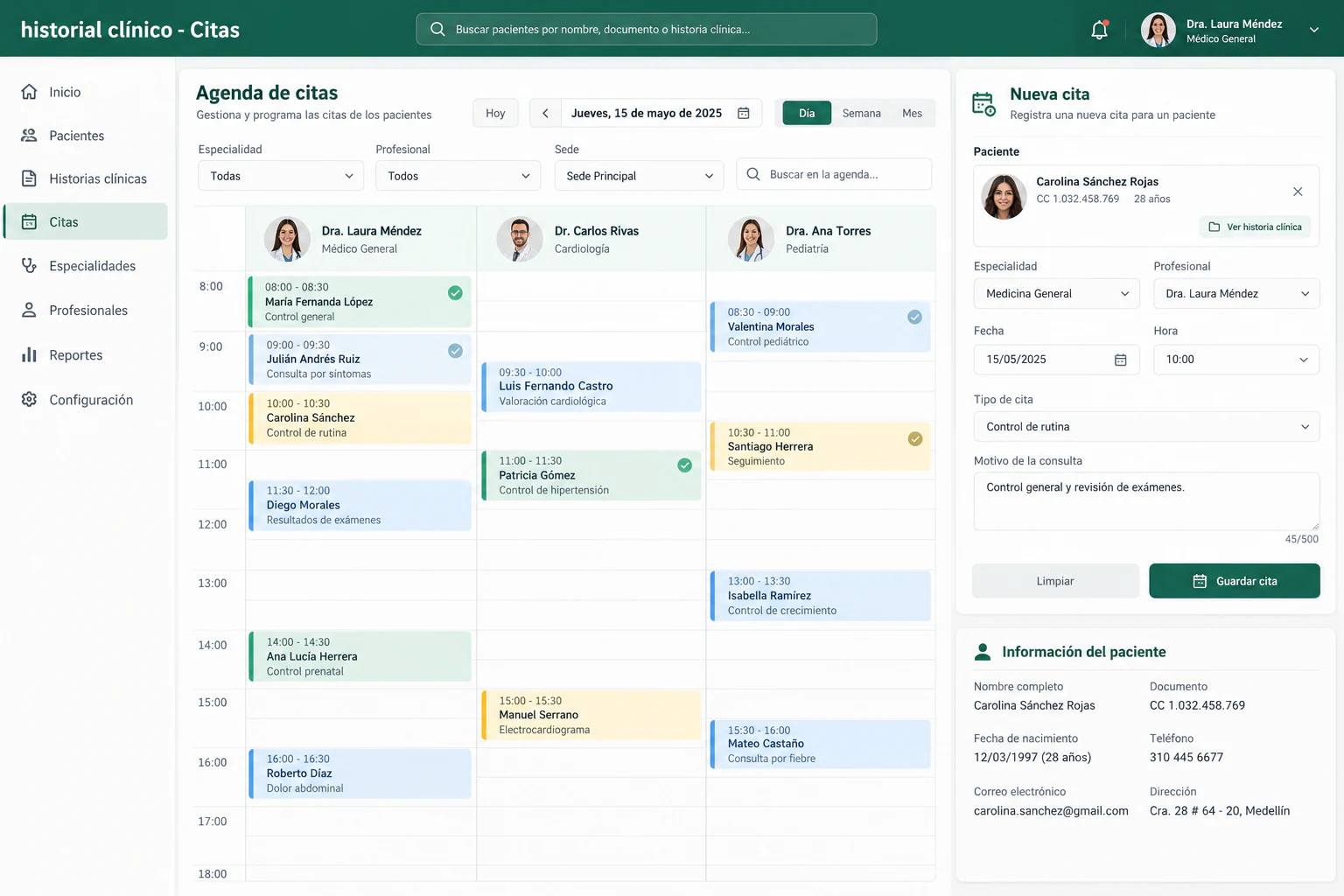This screenshot has width=1344, height=896.
Task: Toggle check mark on Valentina Morales appointment
Action: coord(914,317)
